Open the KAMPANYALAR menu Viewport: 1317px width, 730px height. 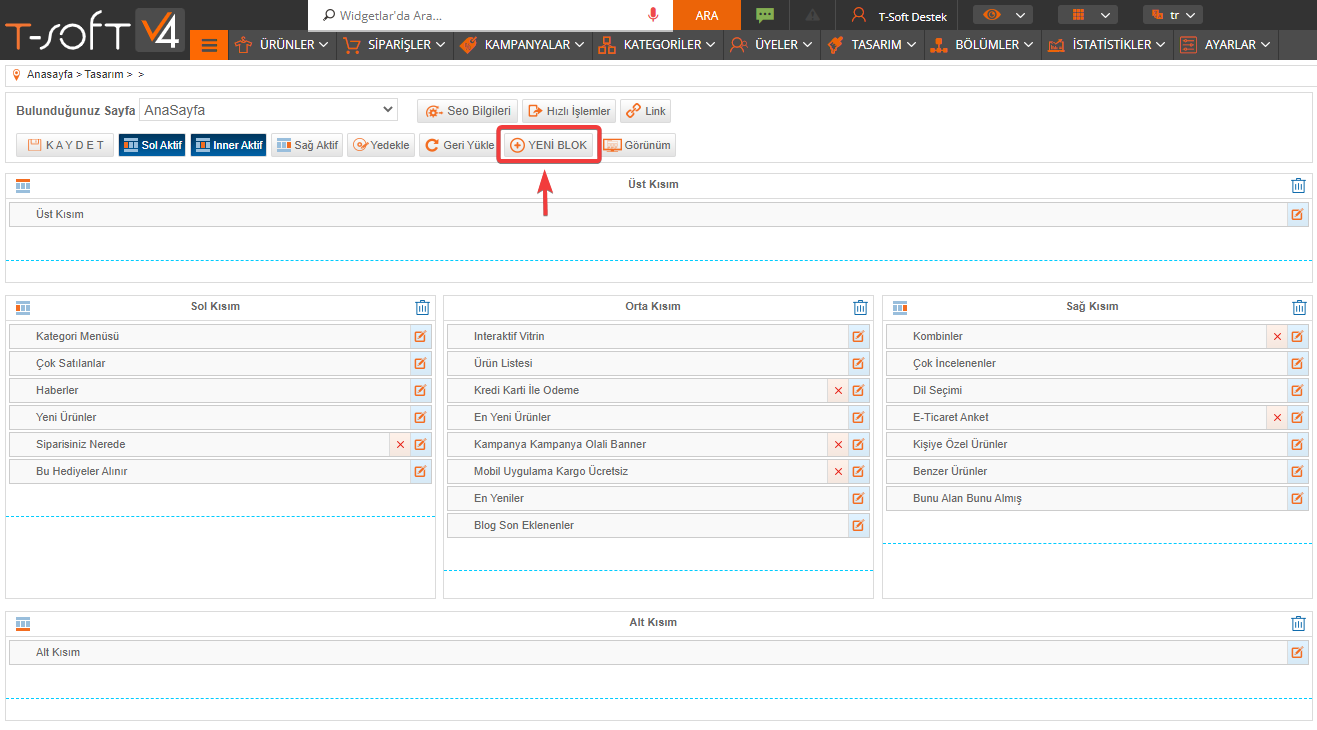[x=521, y=45]
